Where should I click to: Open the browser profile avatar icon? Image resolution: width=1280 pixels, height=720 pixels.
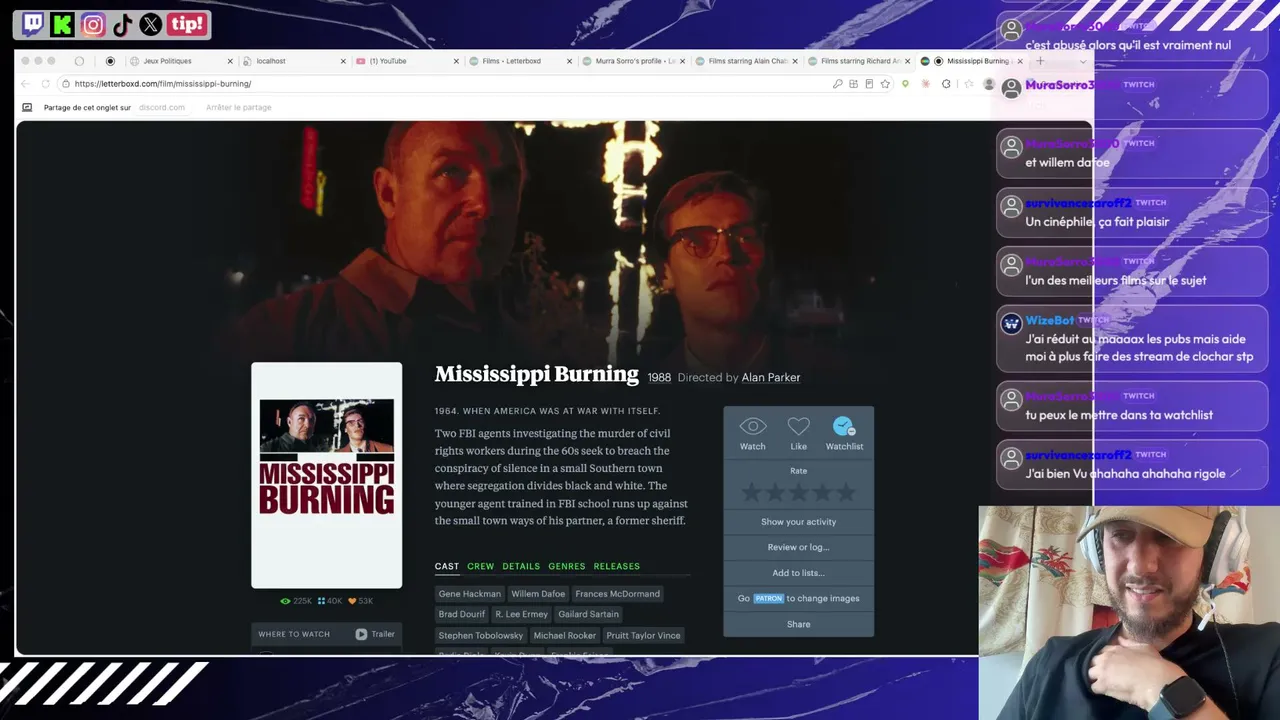click(x=989, y=84)
